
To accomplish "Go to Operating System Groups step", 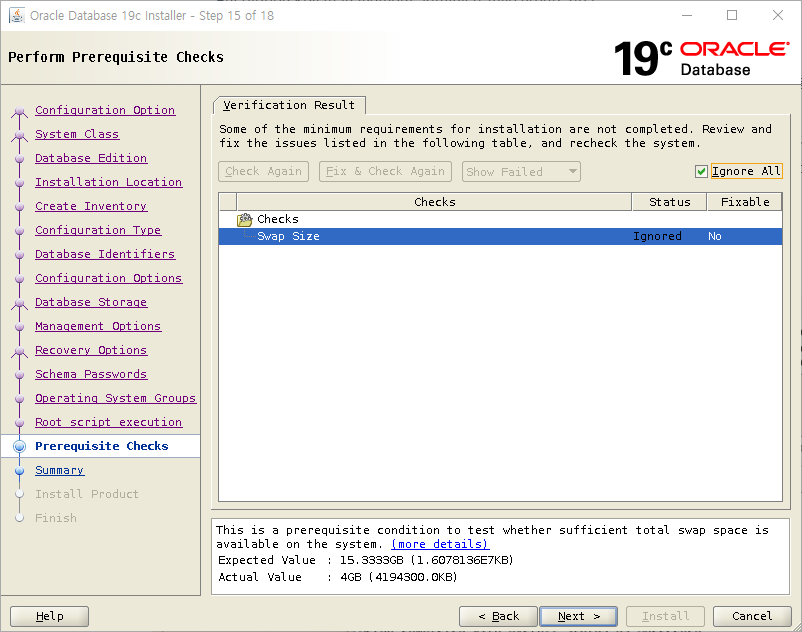I will click(x=116, y=398).
